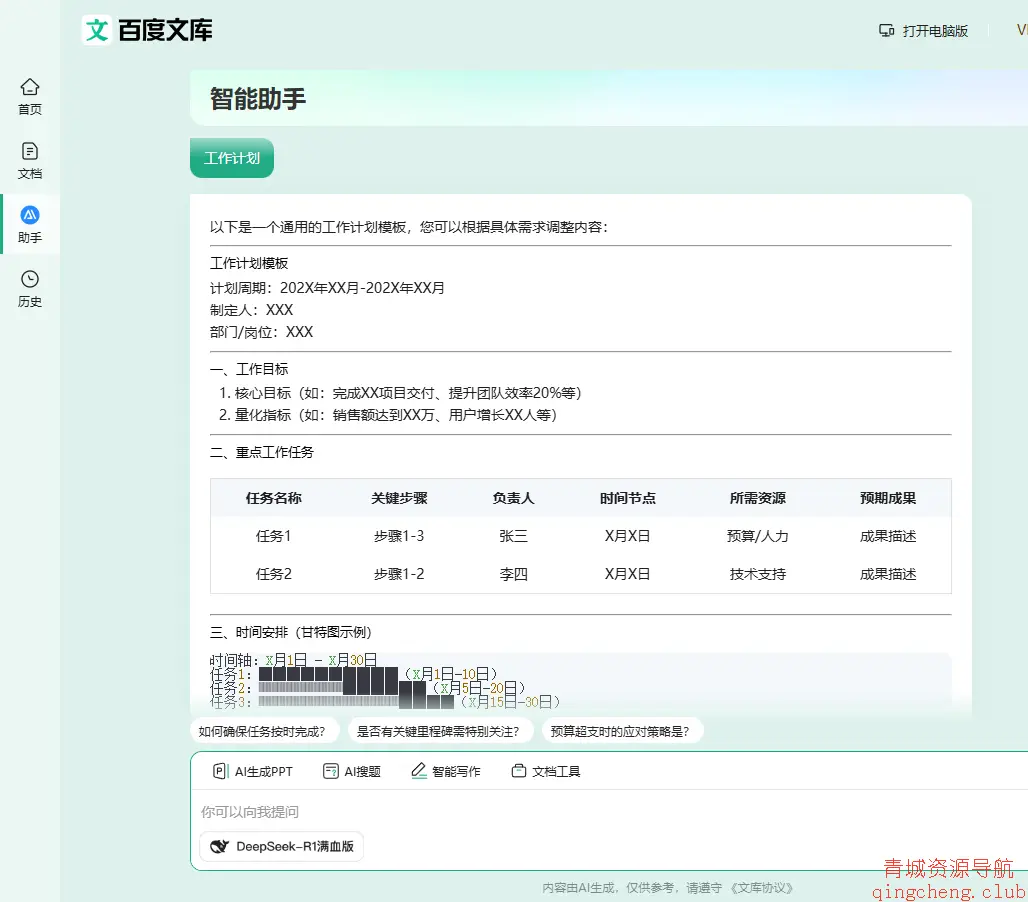
Task: Open the 智能写作 smart writing pen icon
Action: (420, 770)
